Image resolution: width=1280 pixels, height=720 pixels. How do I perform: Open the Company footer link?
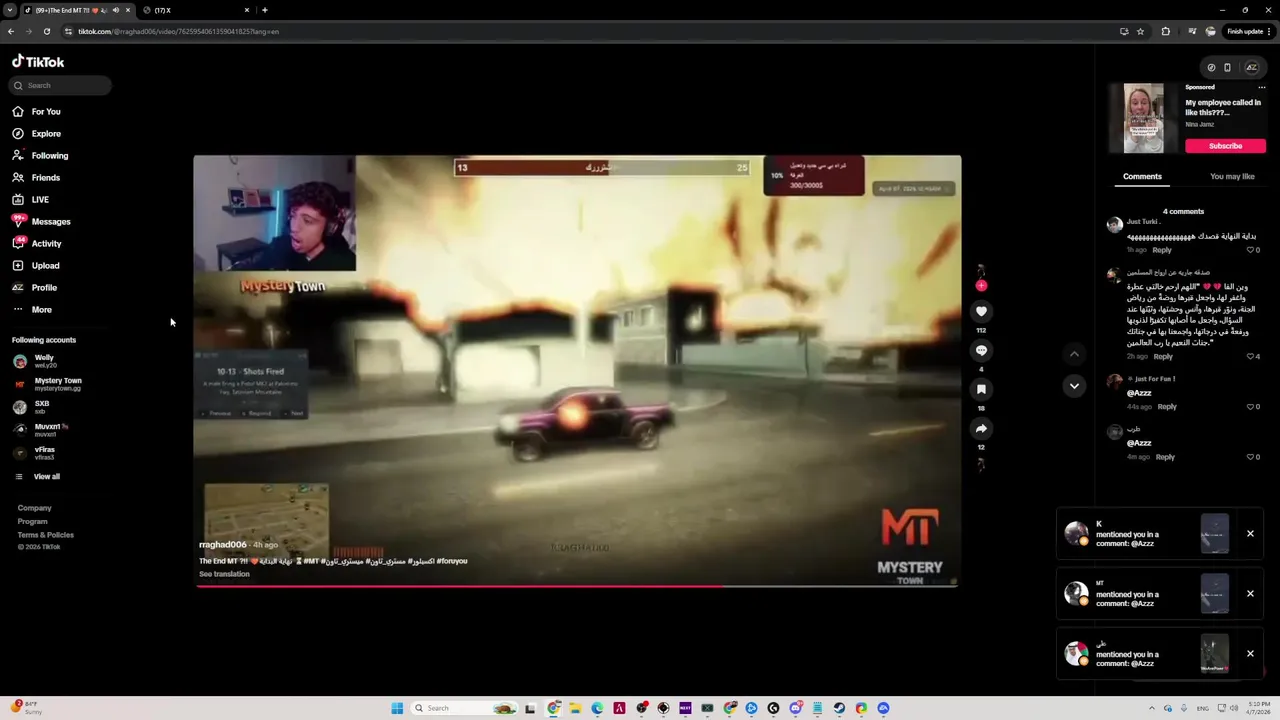point(34,508)
